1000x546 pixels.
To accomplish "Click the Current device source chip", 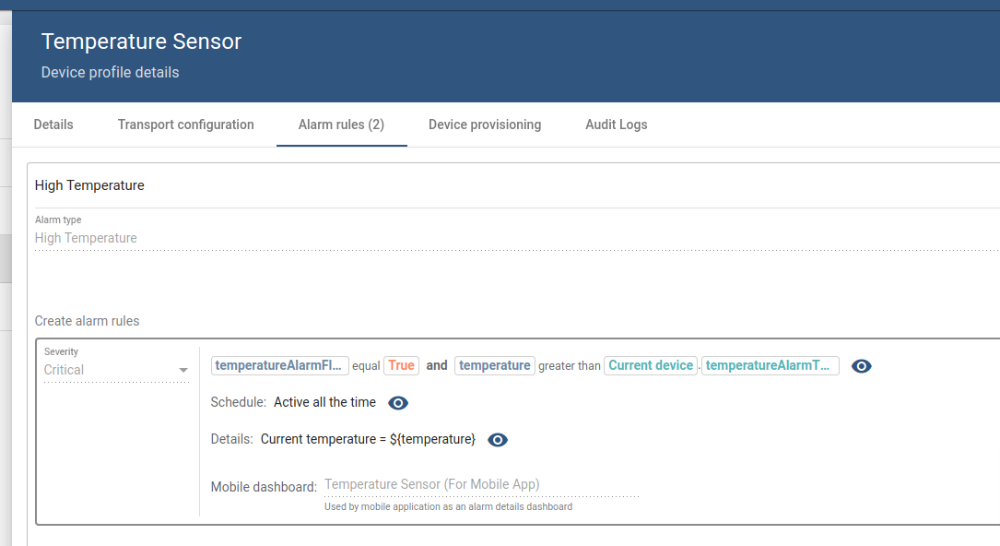I will pyautogui.click(x=650, y=366).
